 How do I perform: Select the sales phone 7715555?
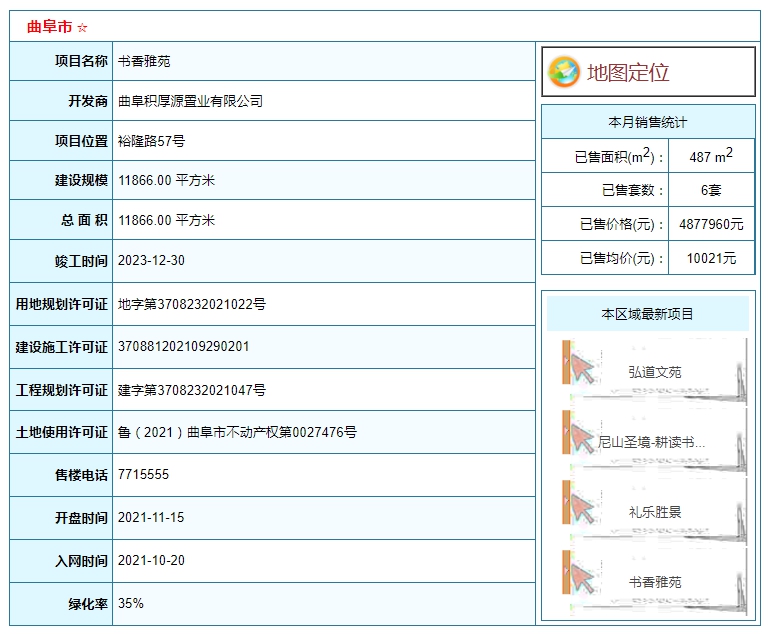(x=143, y=475)
